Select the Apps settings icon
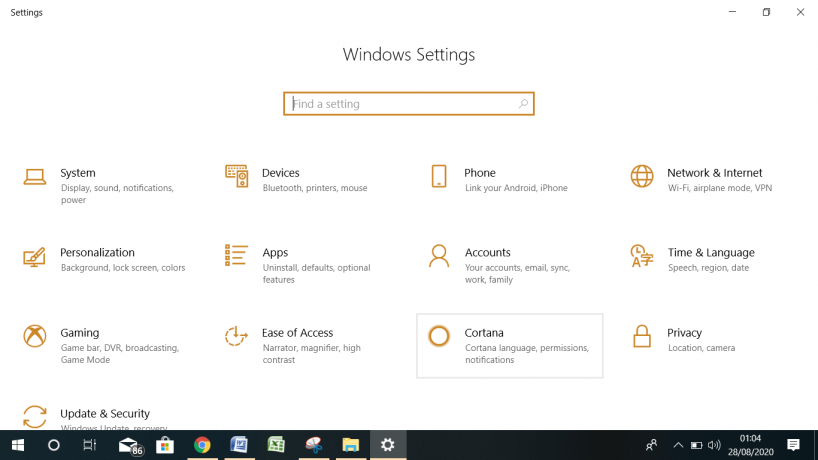The image size is (818, 460). coord(236,255)
